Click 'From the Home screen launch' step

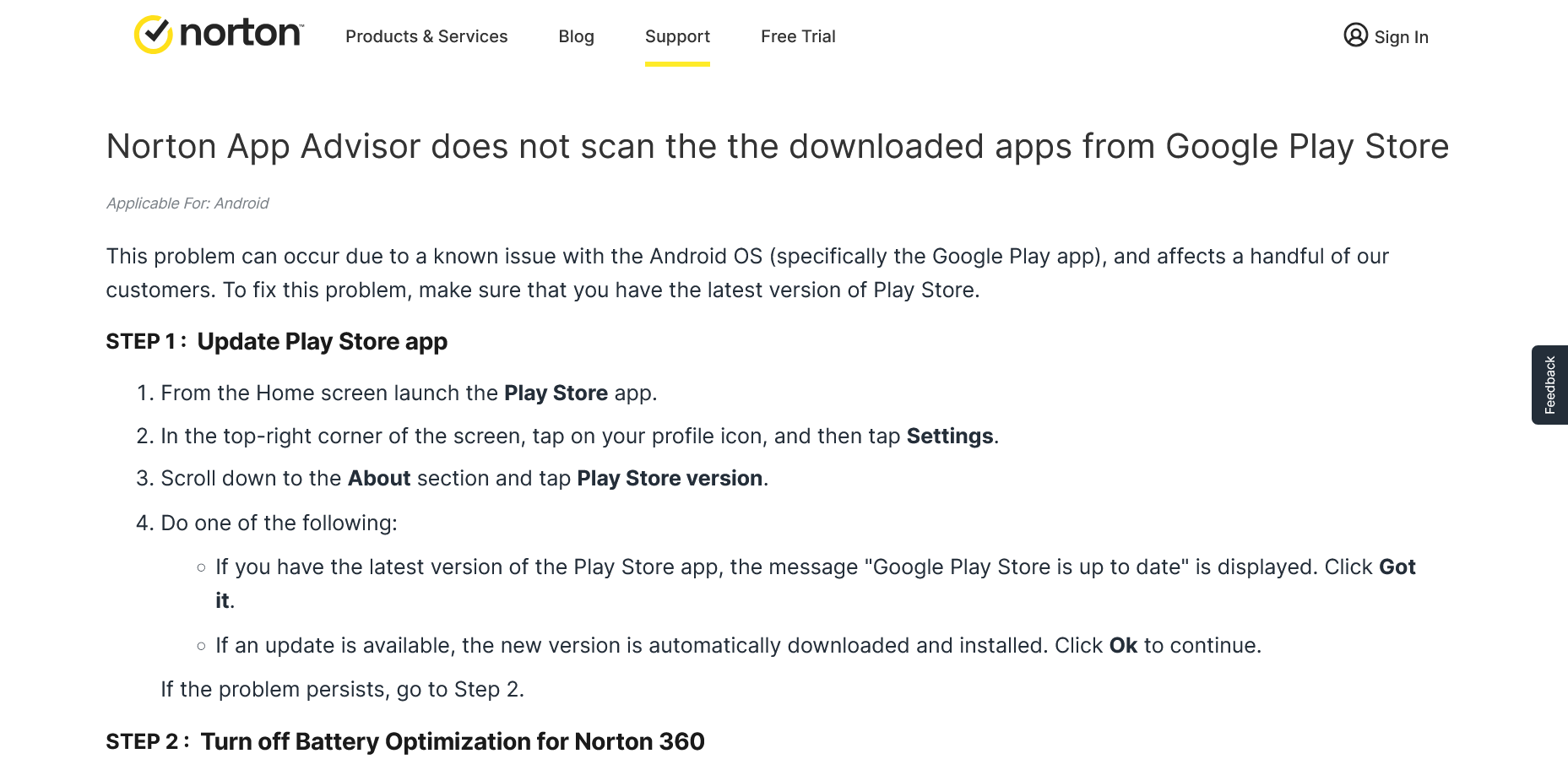tap(409, 393)
